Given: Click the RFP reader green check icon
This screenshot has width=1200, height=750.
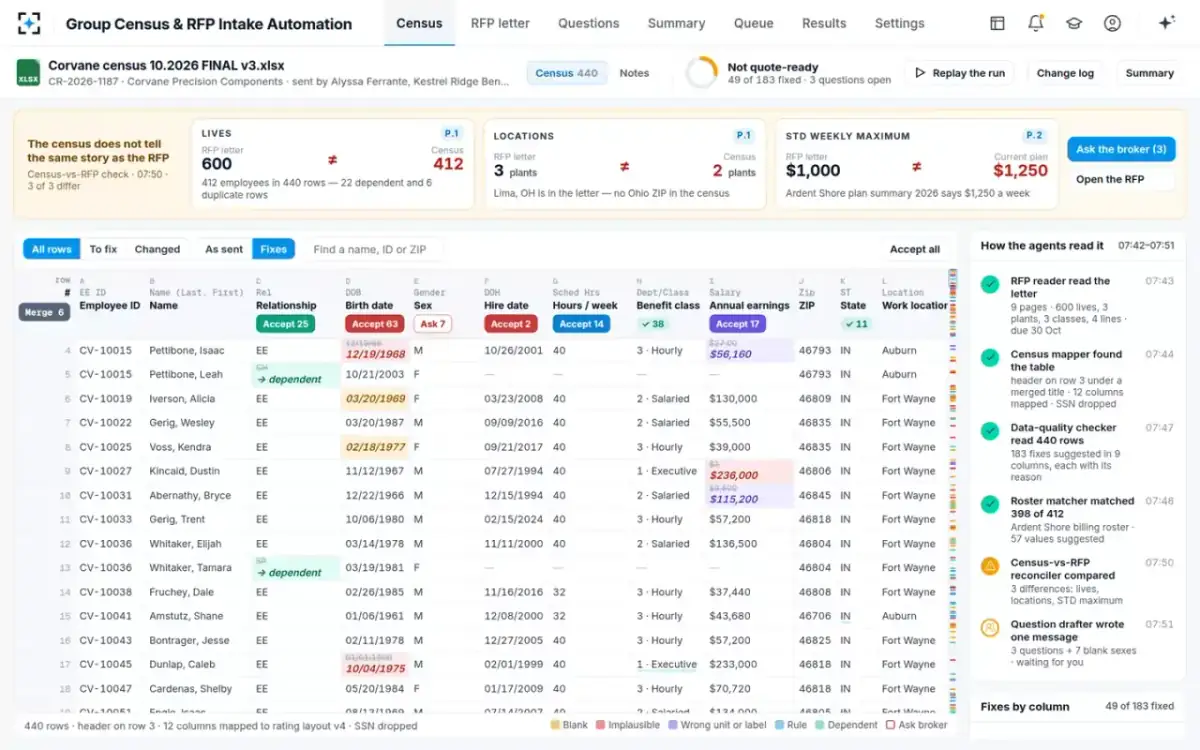Looking at the screenshot, I should pos(990,285).
